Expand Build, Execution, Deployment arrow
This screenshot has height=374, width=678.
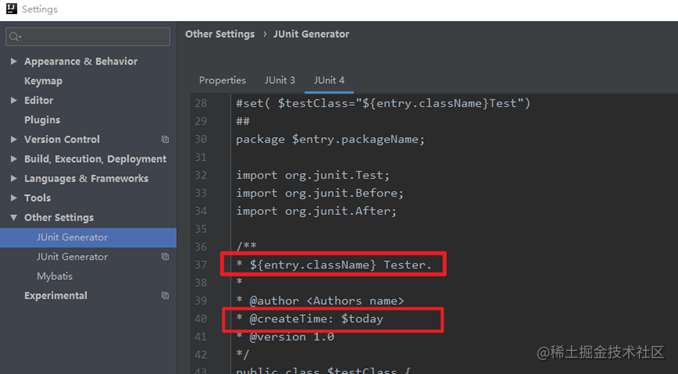pos(14,159)
